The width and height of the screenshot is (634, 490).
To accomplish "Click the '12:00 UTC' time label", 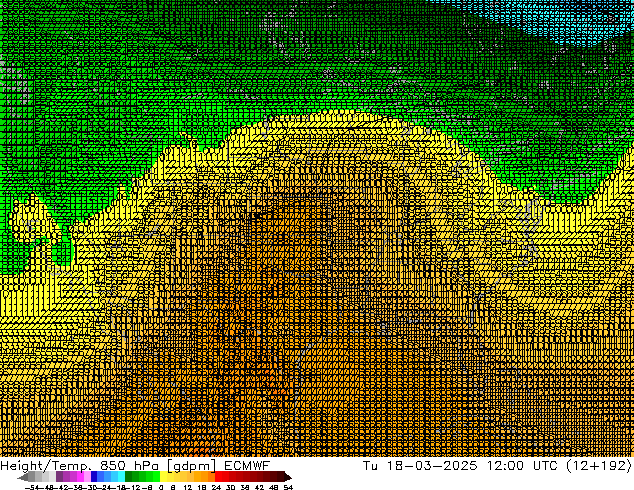I will click(x=522, y=465).
